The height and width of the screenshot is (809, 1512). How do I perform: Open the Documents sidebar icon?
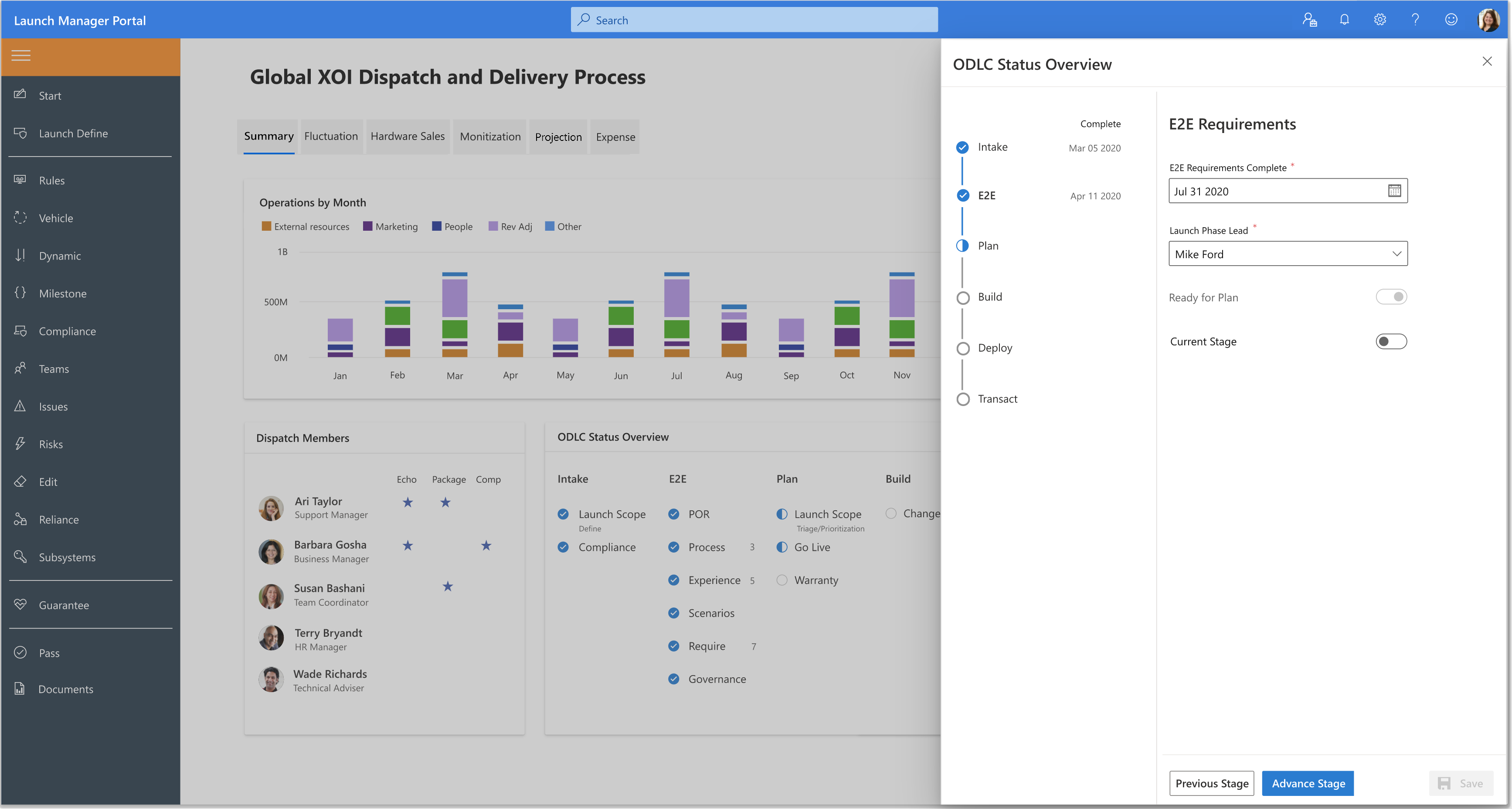point(20,689)
